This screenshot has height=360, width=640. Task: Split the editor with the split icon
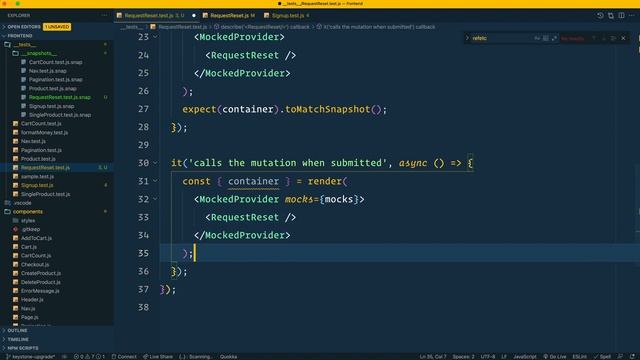(x=621, y=16)
